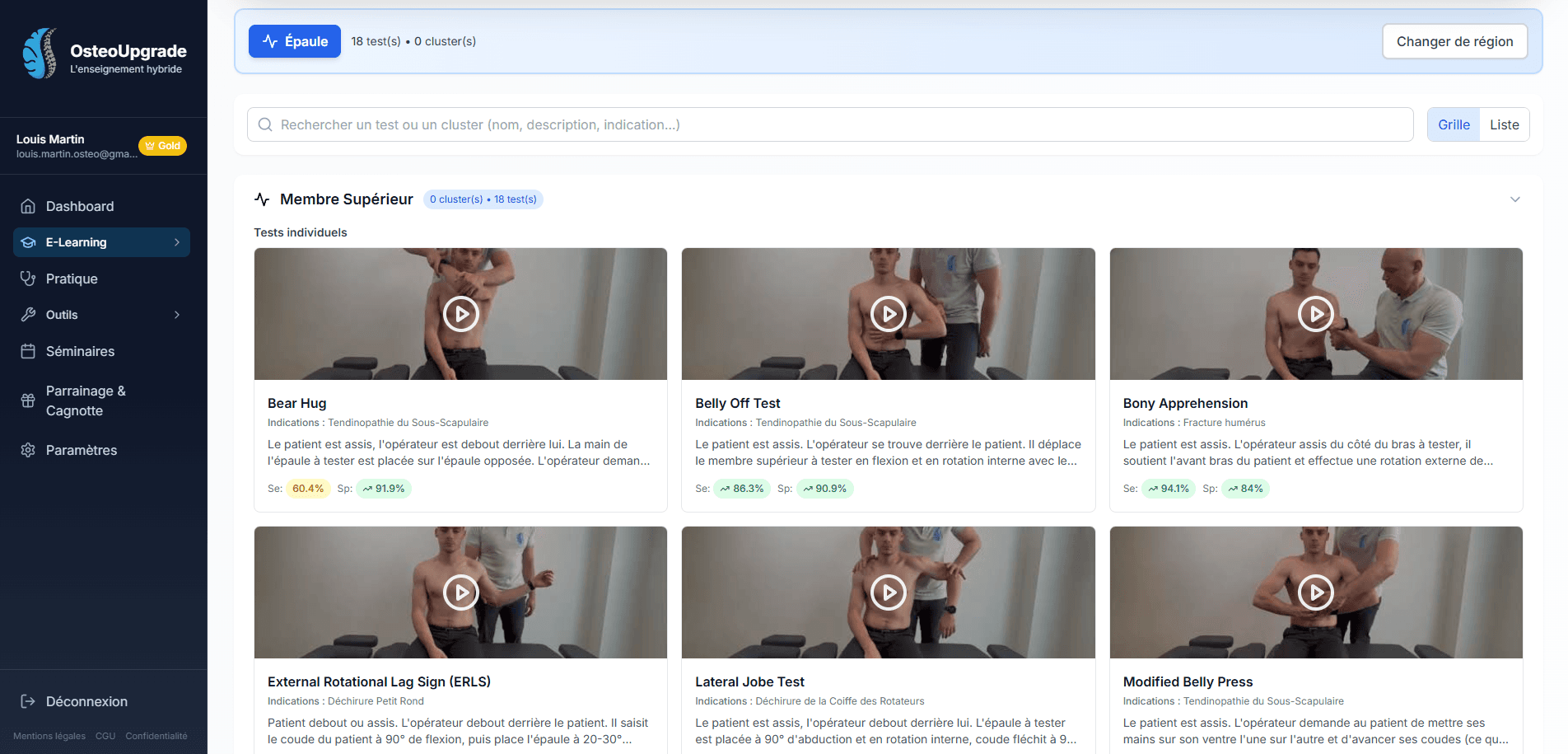The image size is (1568, 754).
Task: Click the Changer de région button
Action: pos(1454,41)
